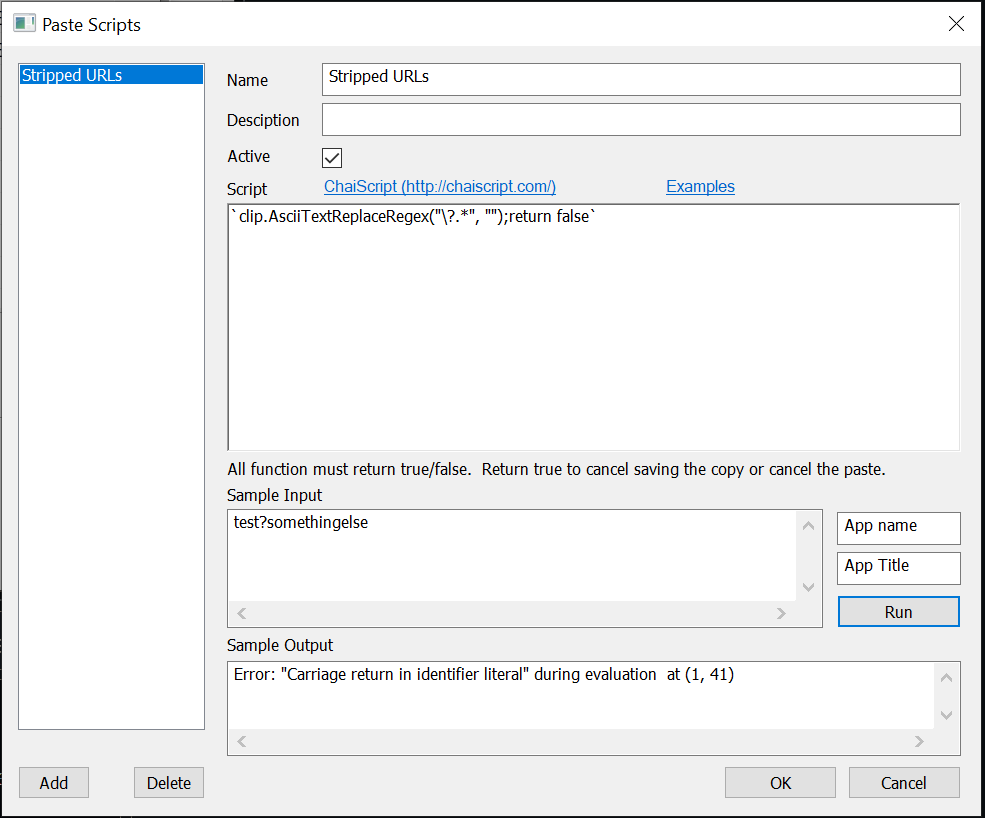Delete the selected paste script
Image resolution: width=985 pixels, height=818 pixels.
click(x=168, y=783)
